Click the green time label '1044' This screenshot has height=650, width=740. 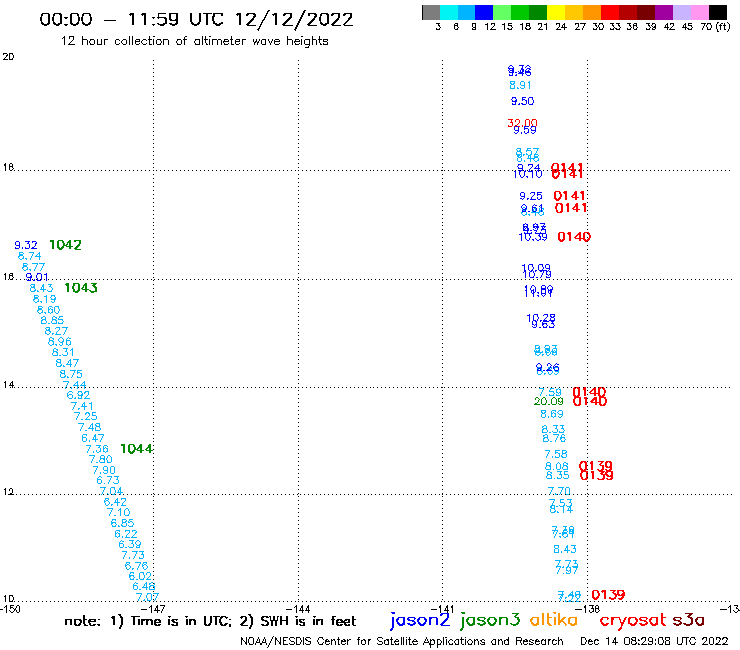point(136,449)
